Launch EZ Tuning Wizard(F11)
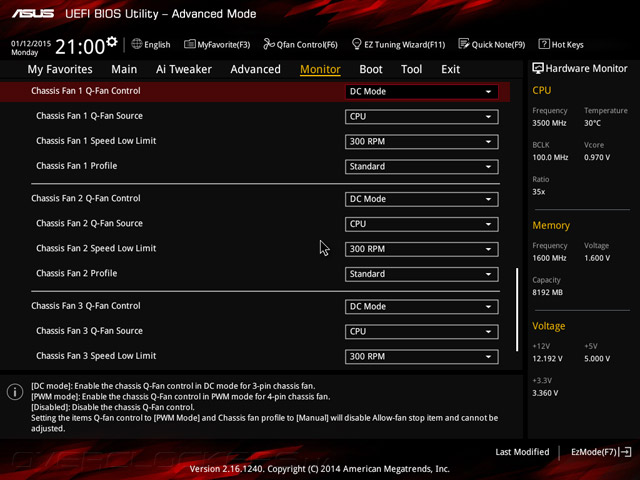This screenshot has height=480, width=640. tap(398, 44)
